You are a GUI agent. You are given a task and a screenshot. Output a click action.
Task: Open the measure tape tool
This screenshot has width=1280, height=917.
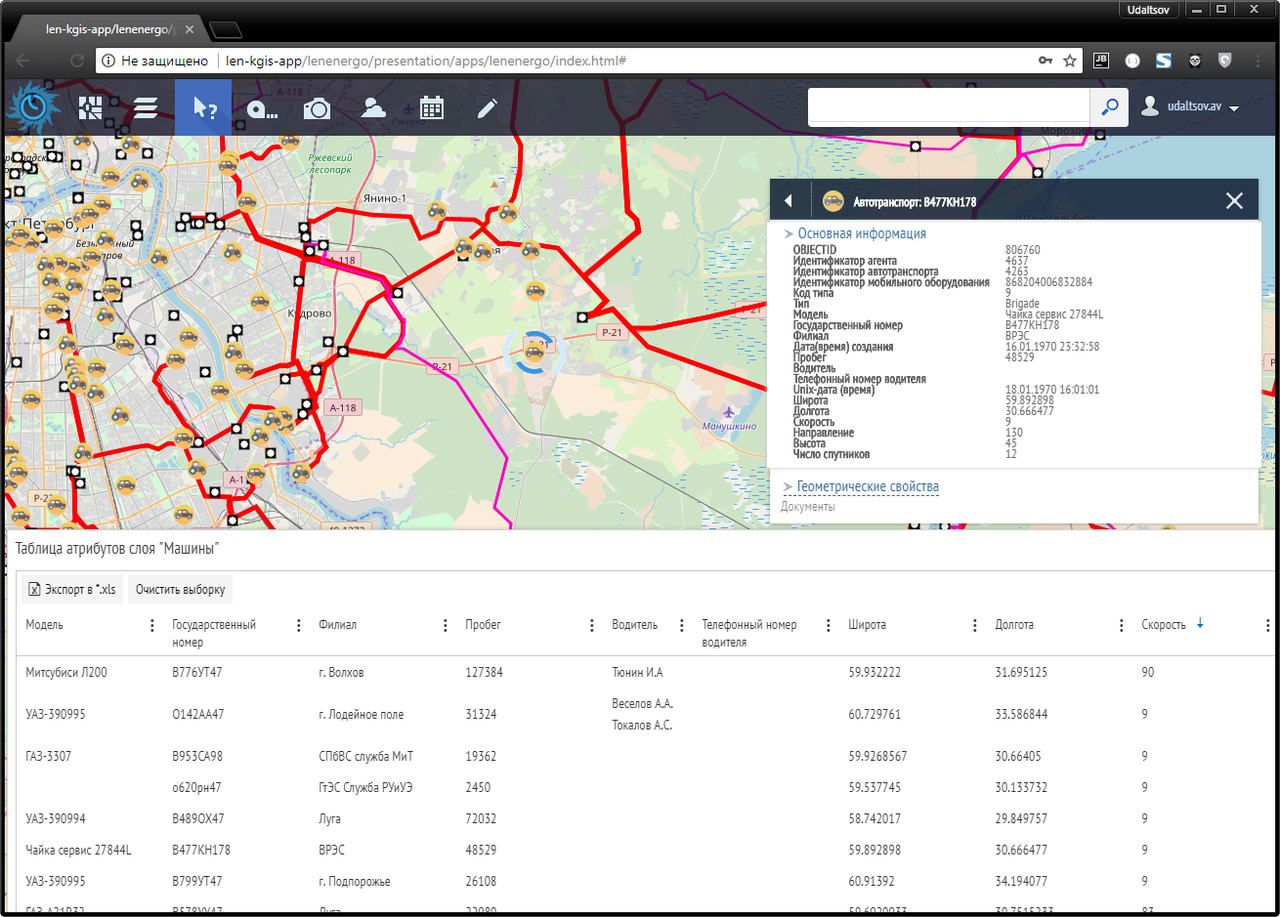(x=262, y=109)
